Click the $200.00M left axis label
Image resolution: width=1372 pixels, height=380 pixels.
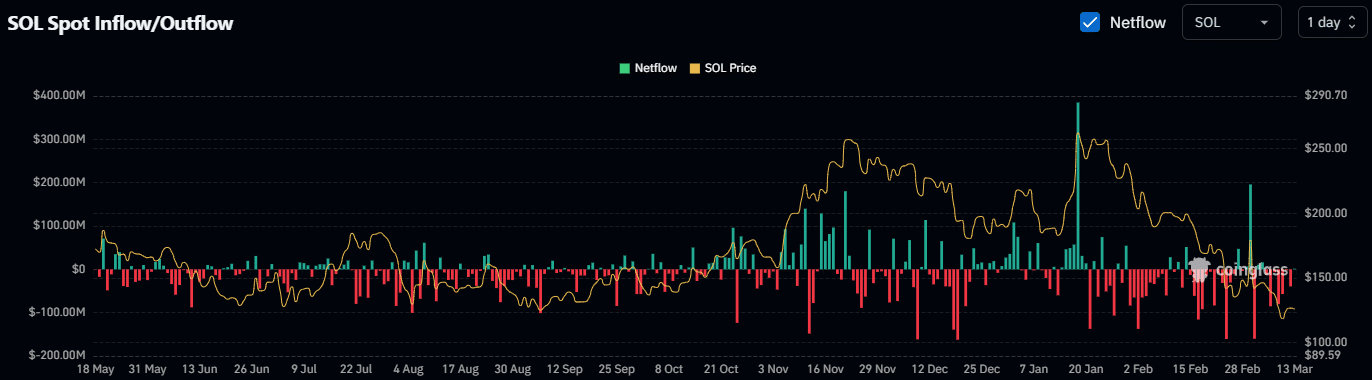pos(59,182)
